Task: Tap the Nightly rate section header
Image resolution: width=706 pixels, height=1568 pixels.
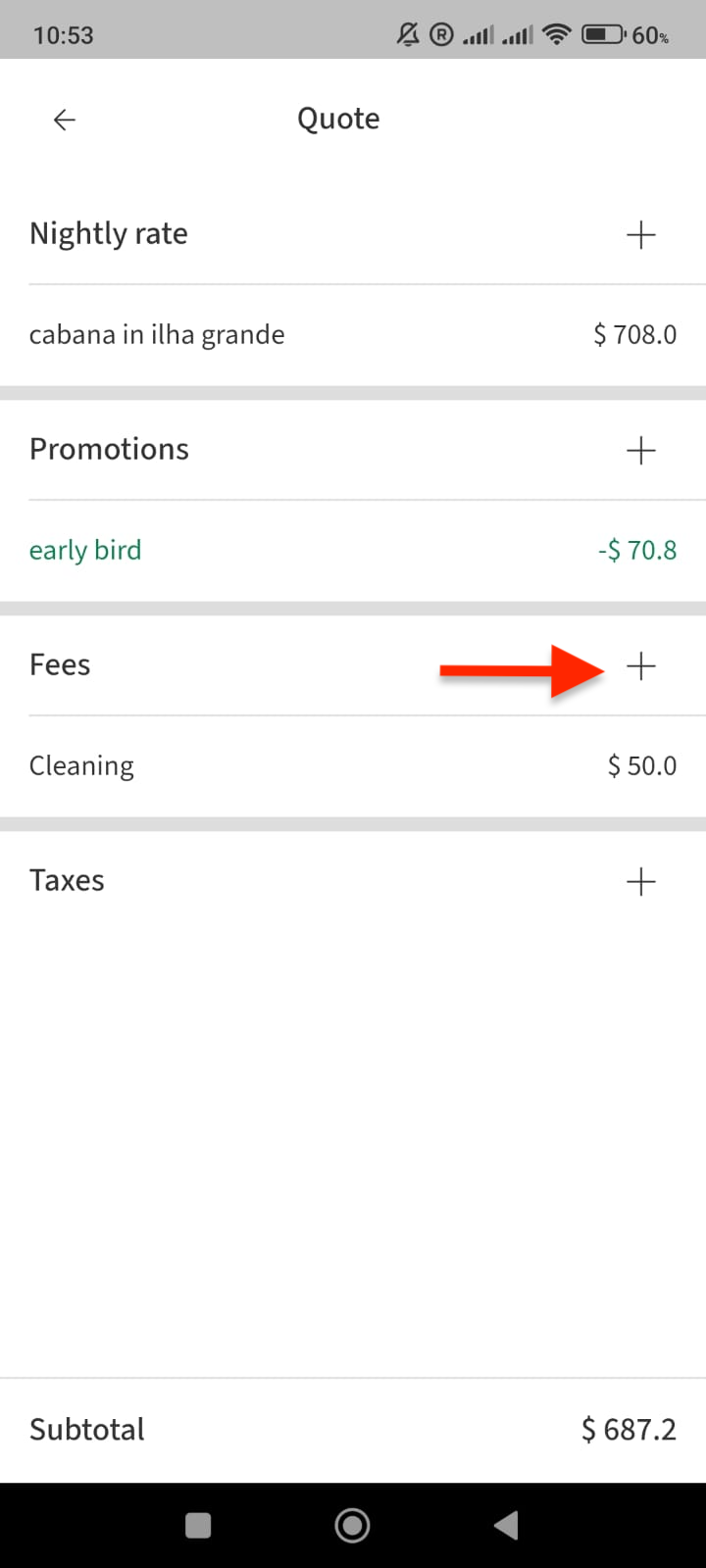Action: (x=109, y=234)
